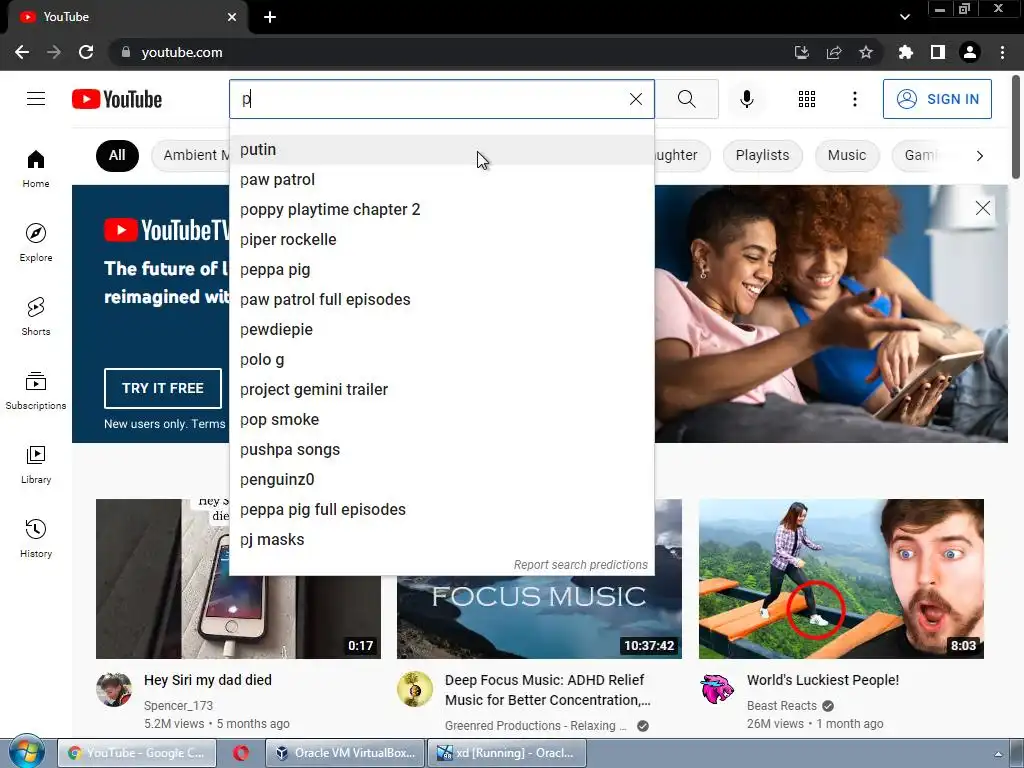The height and width of the screenshot is (768, 1024).
Task: Select the All filter chip
Action: (x=117, y=155)
